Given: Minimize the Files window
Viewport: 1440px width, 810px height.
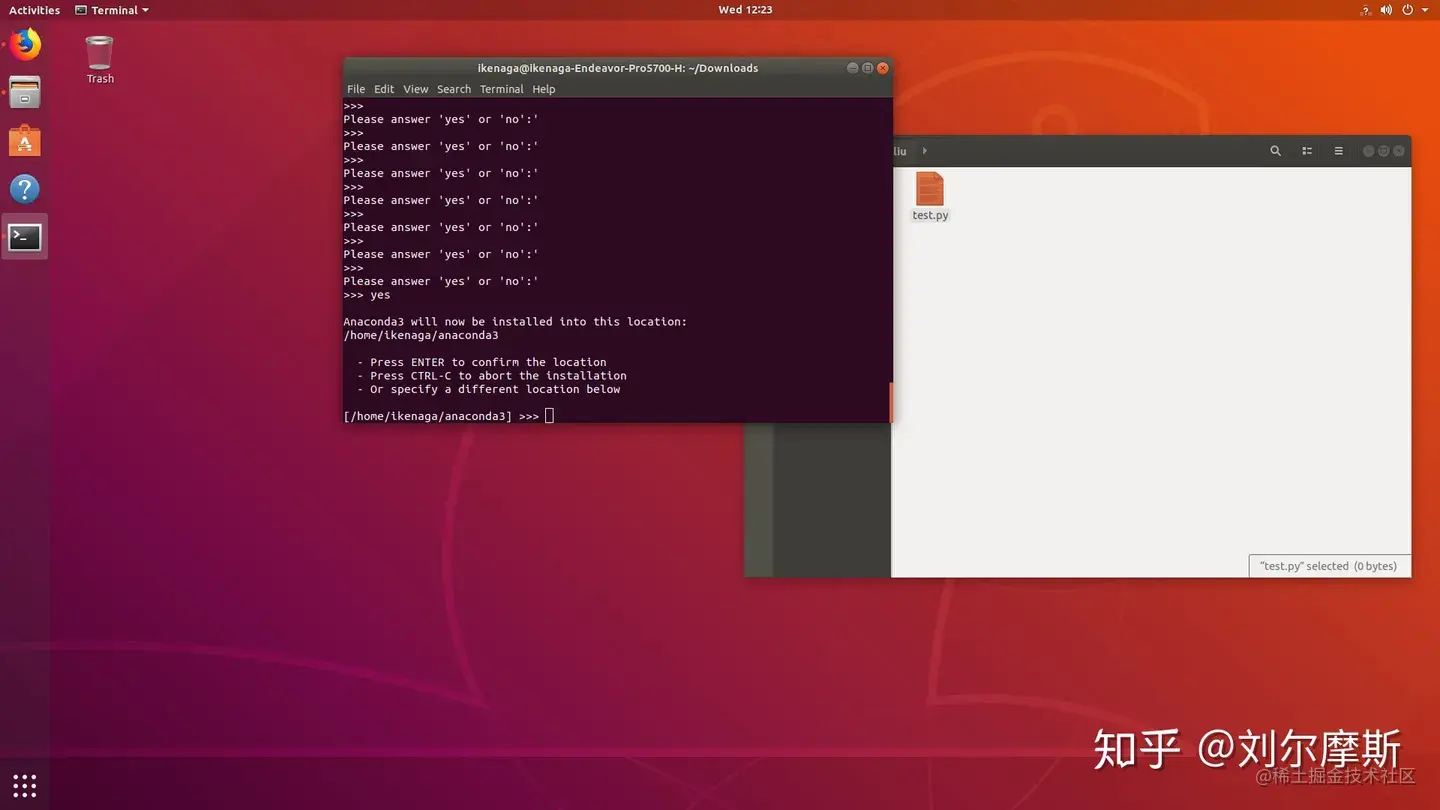Looking at the screenshot, I should [1369, 151].
